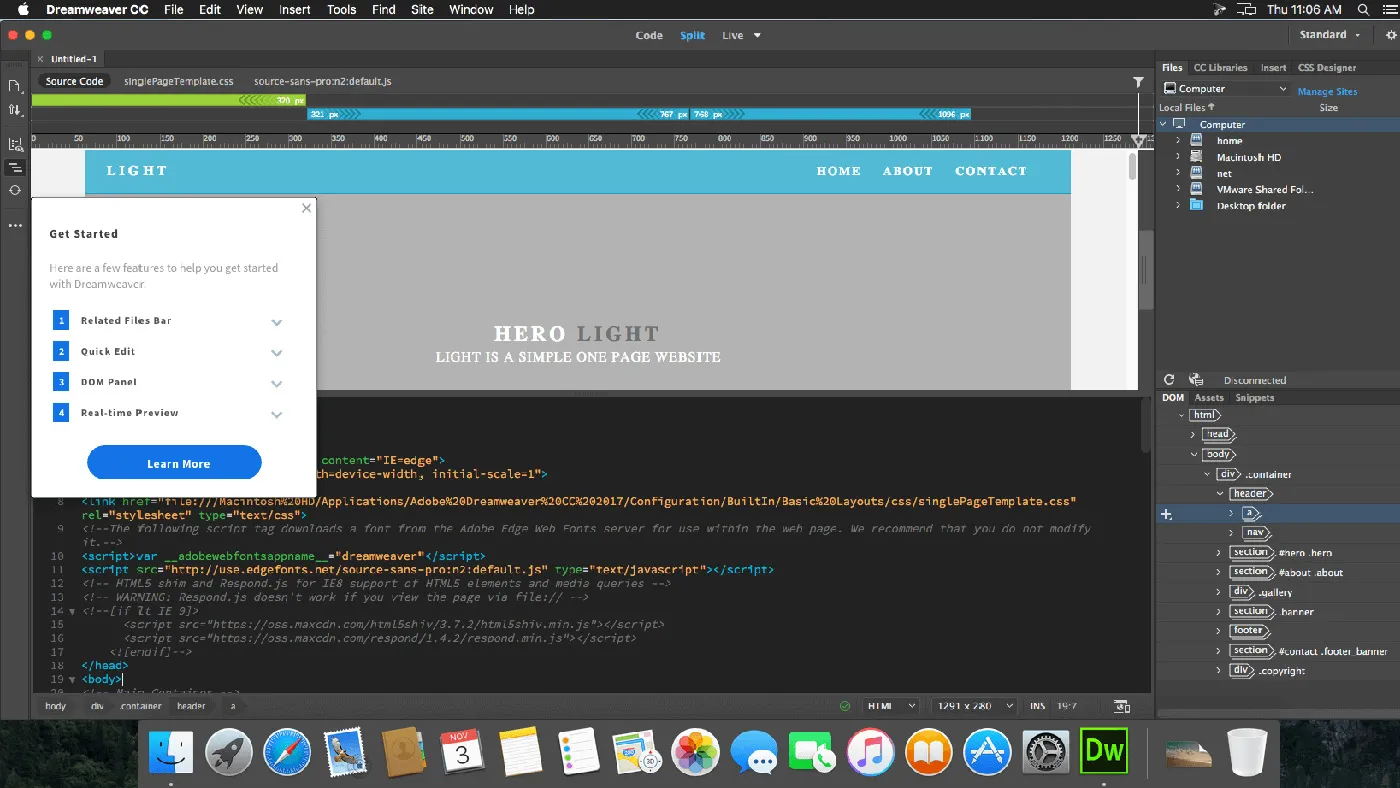Image resolution: width=1400 pixels, height=788 pixels.
Task: Click the Find and Replace toolbar icon
Action: [14, 143]
